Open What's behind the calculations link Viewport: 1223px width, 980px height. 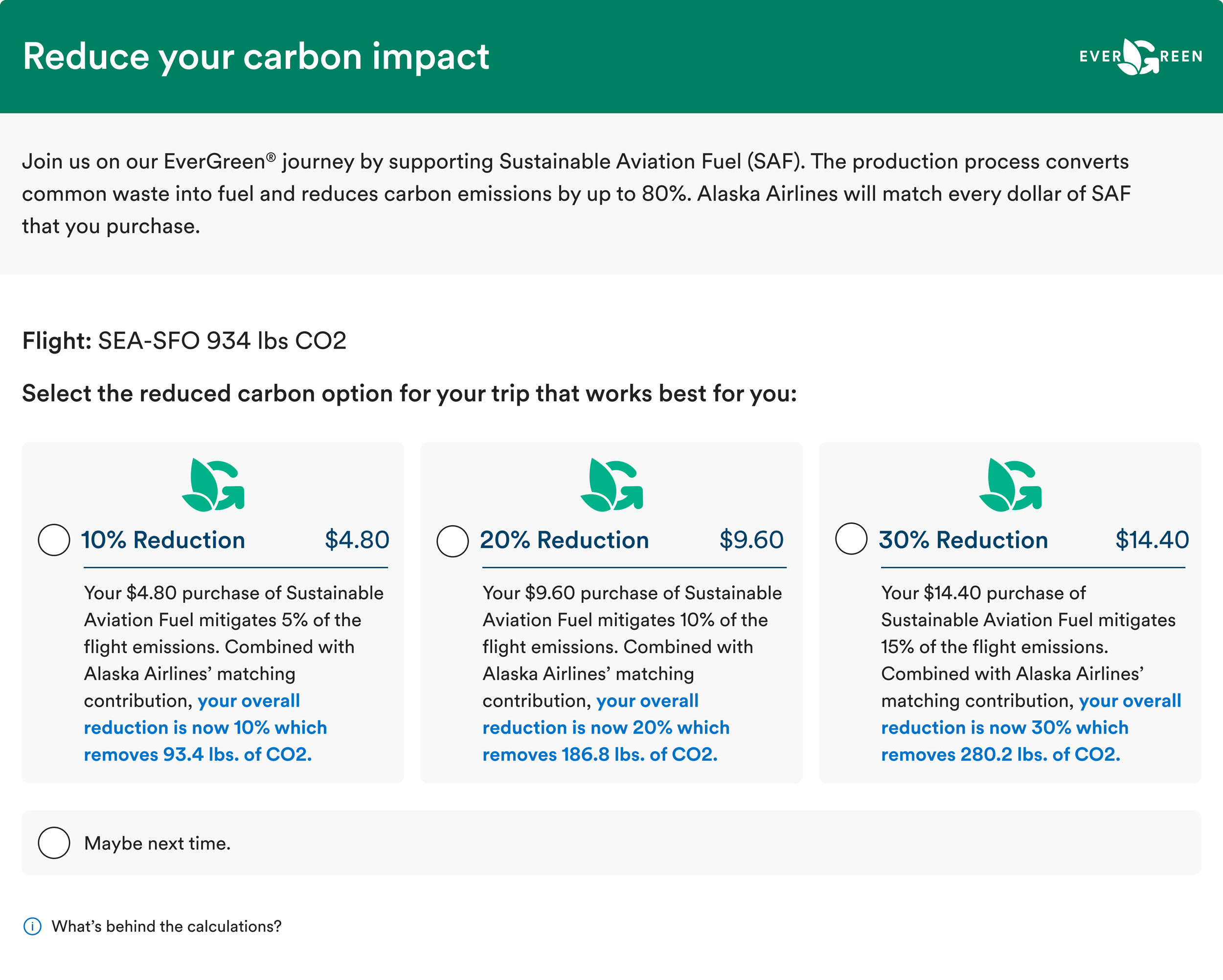point(166,926)
